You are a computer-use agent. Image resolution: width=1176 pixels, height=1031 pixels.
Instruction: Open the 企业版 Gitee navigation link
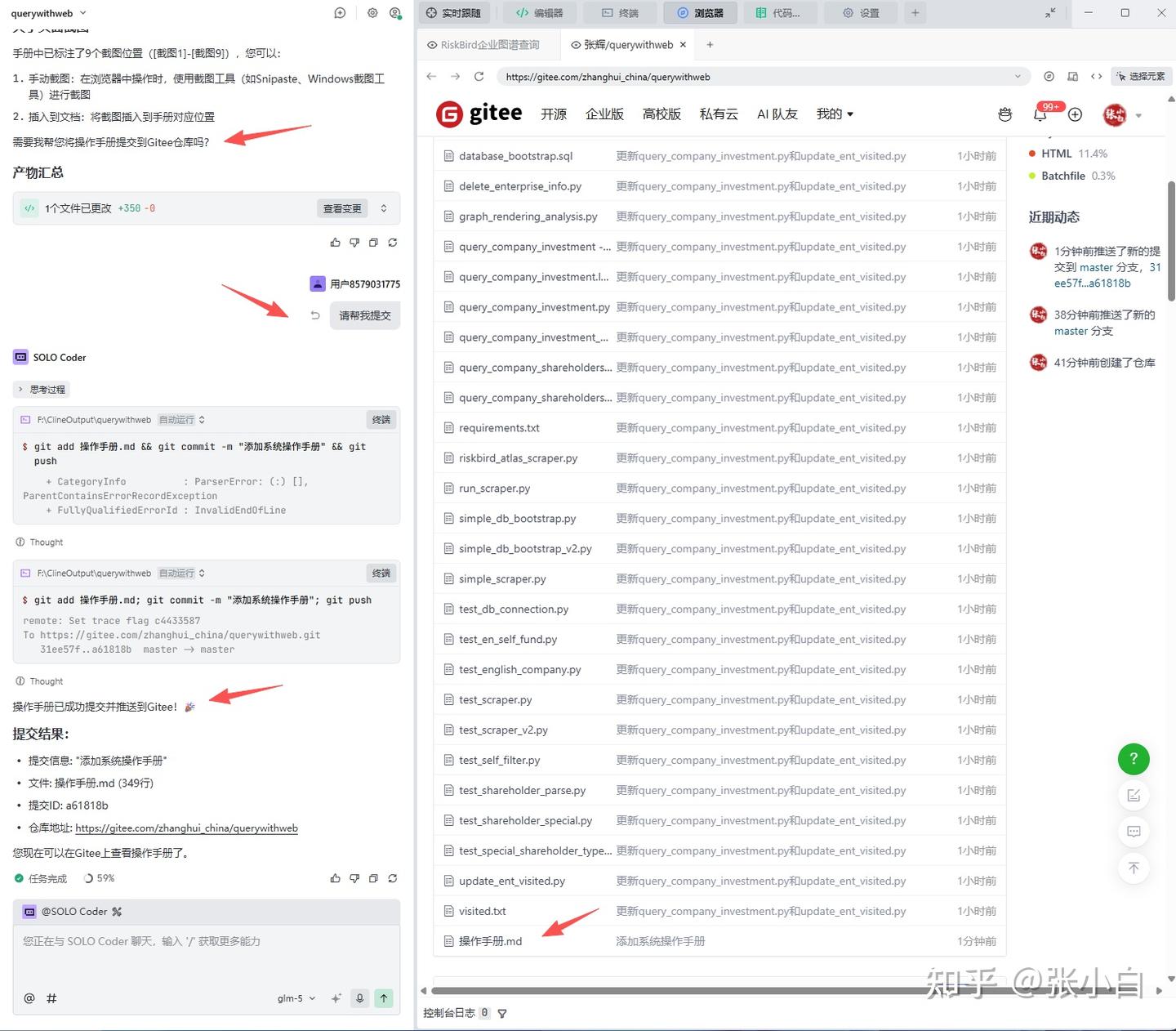pyautogui.click(x=604, y=114)
